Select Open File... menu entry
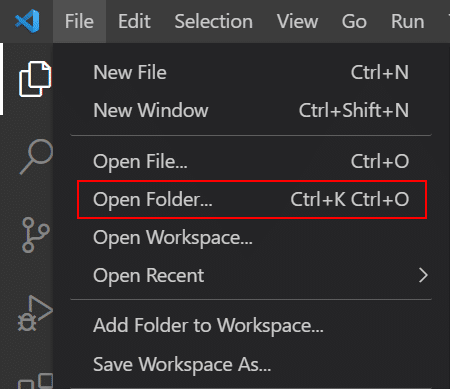The image size is (450, 389). [251, 162]
